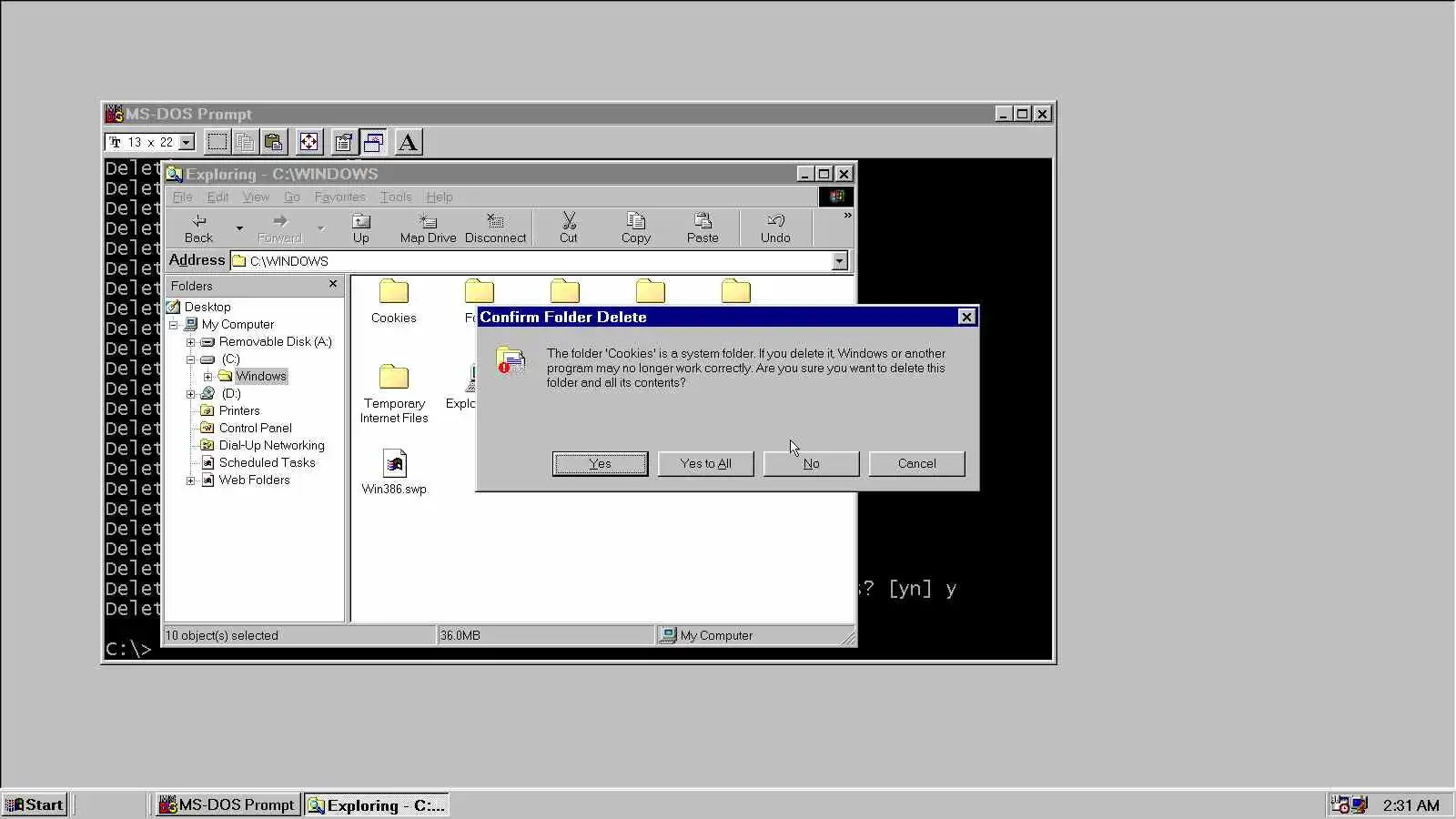1456x819 pixels.
Task: Open the 13 x 22 font size dropdown
Action: [x=187, y=142]
